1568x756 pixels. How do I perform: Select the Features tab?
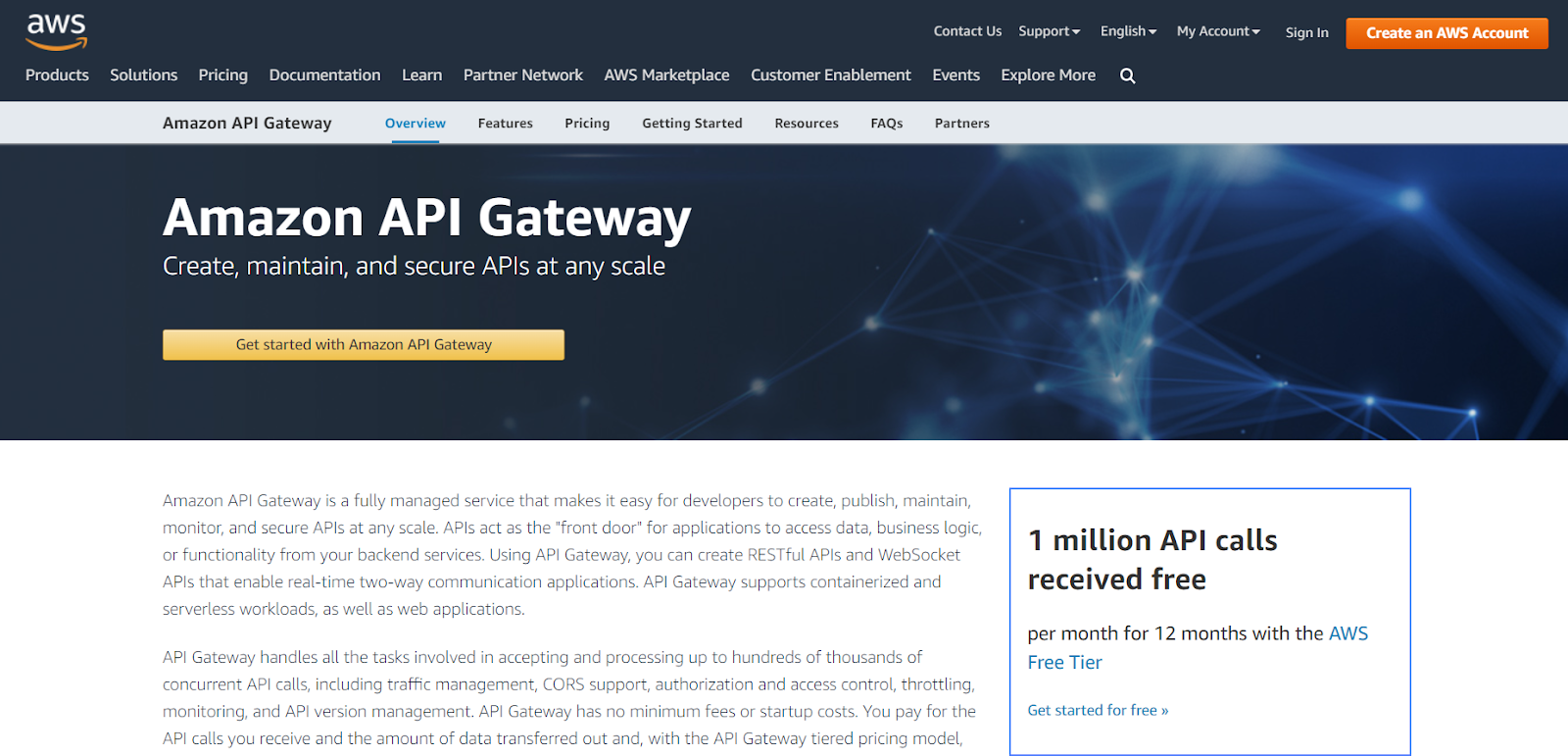[506, 124]
